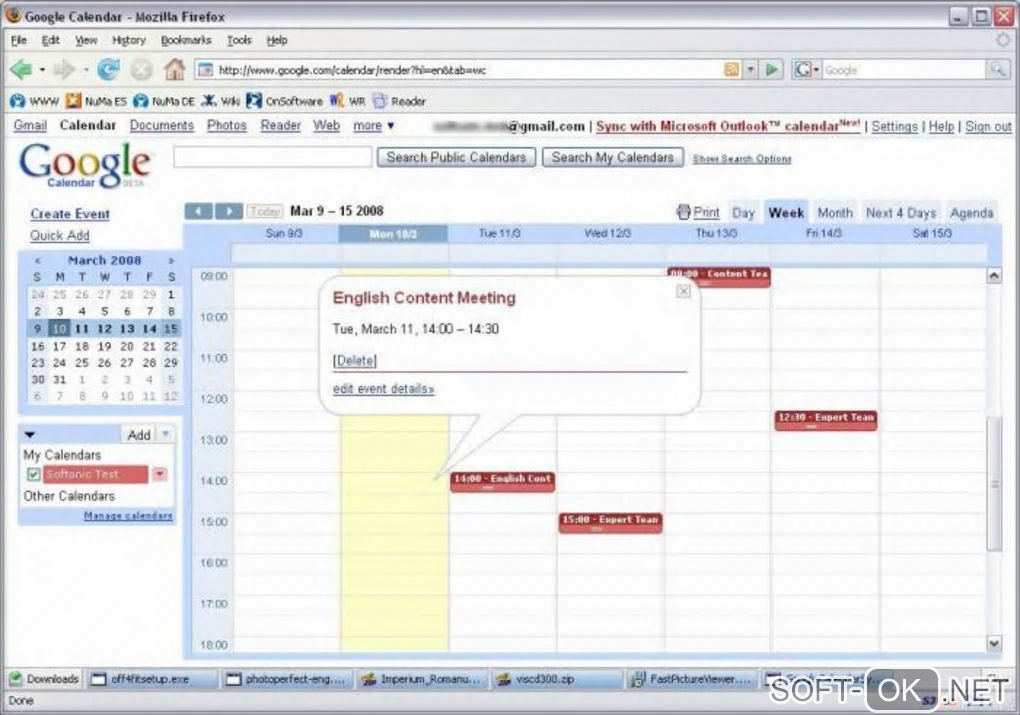Viewport: 1020px width, 715px height.
Task: Click the RSS feed icon in address bar
Action: click(x=732, y=70)
